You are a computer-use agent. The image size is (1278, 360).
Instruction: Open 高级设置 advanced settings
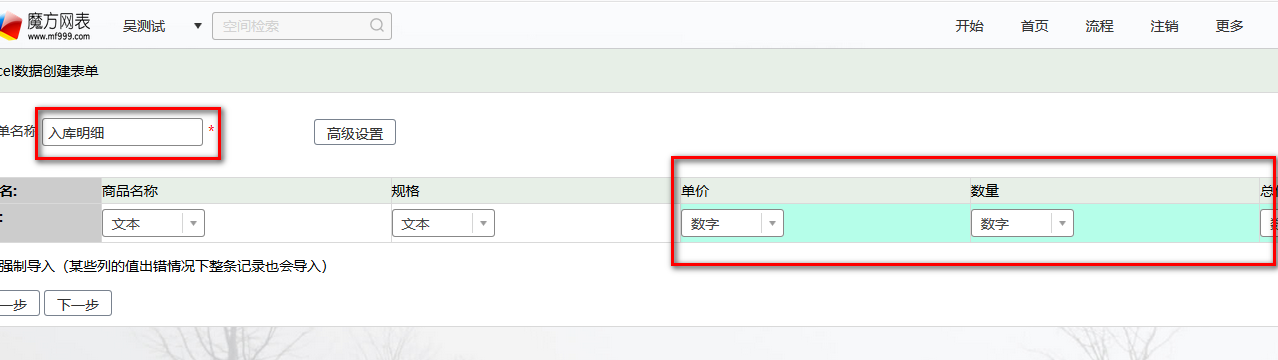(x=355, y=133)
